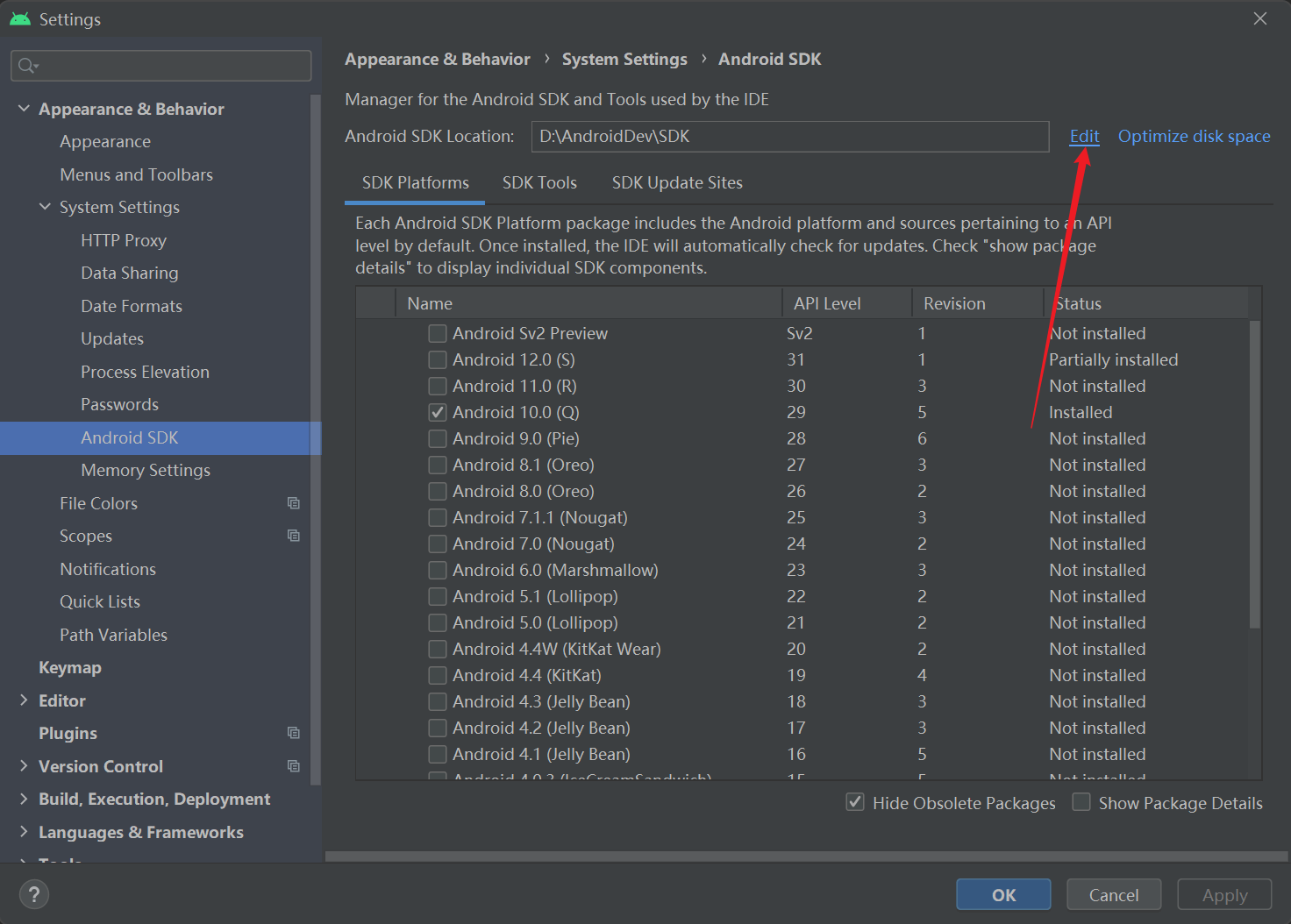The height and width of the screenshot is (924, 1291).
Task: Open Quick Lists settings page
Action: coord(100,601)
